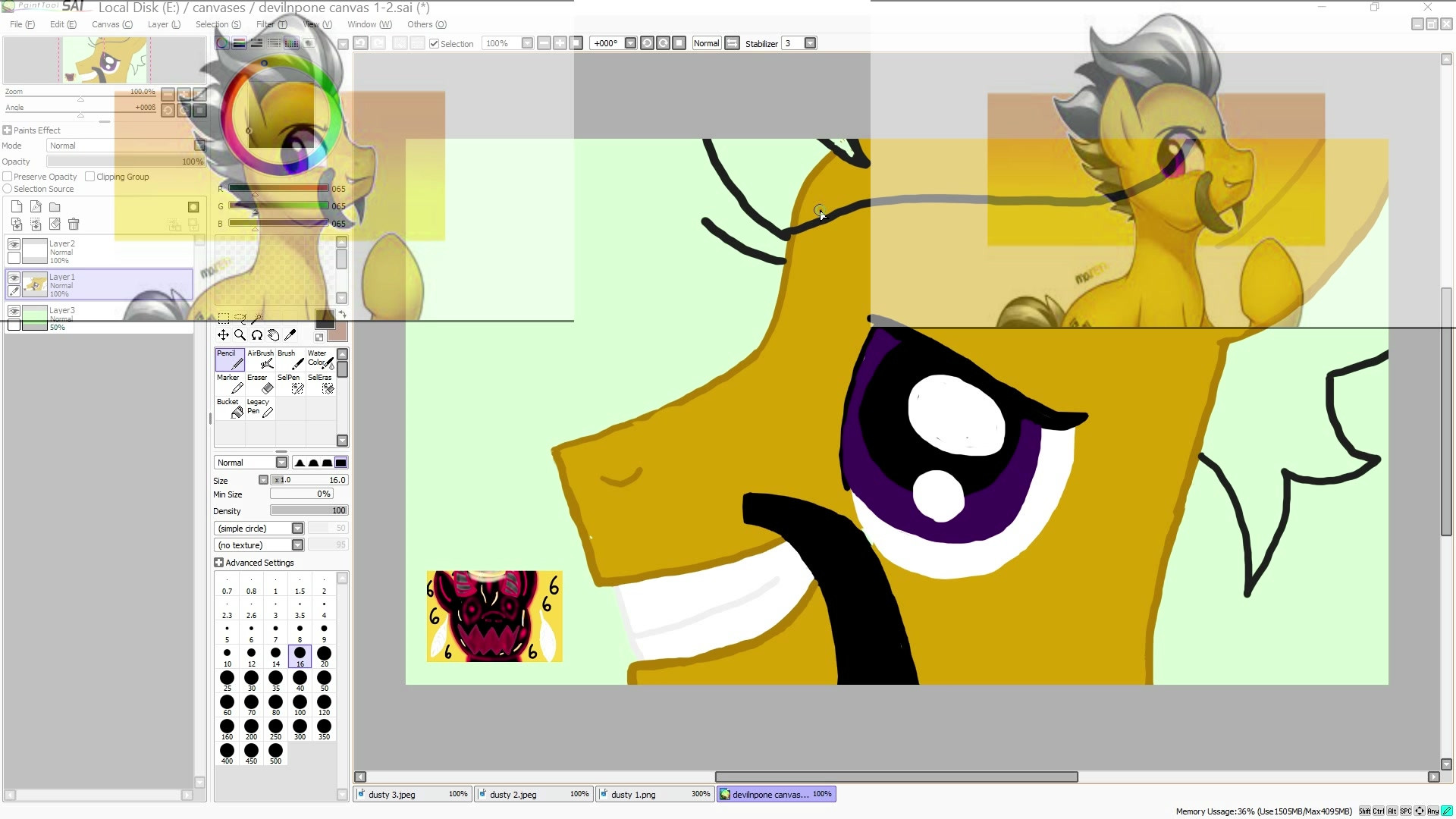Expand the Paints Effect section
This screenshot has height=819, width=1456.
7,130
